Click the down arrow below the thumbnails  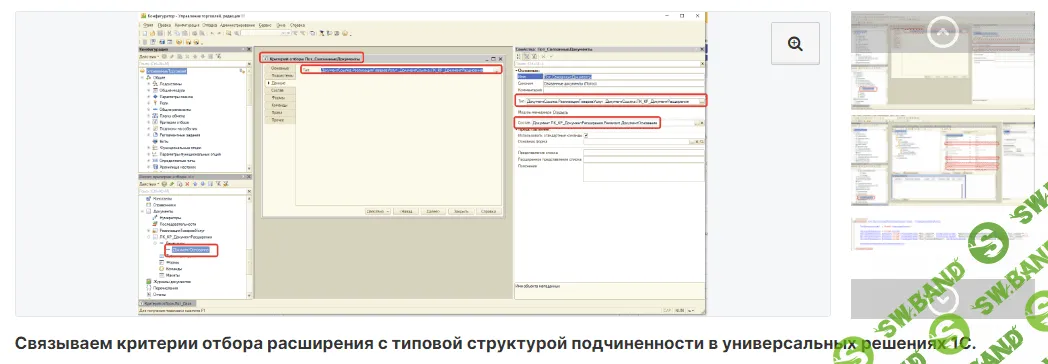click(x=942, y=299)
